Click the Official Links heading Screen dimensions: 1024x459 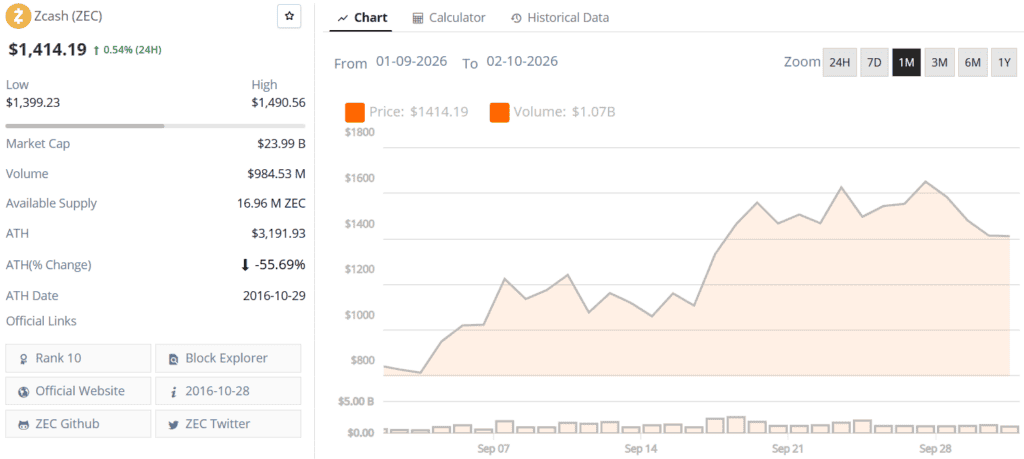[x=41, y=321]
